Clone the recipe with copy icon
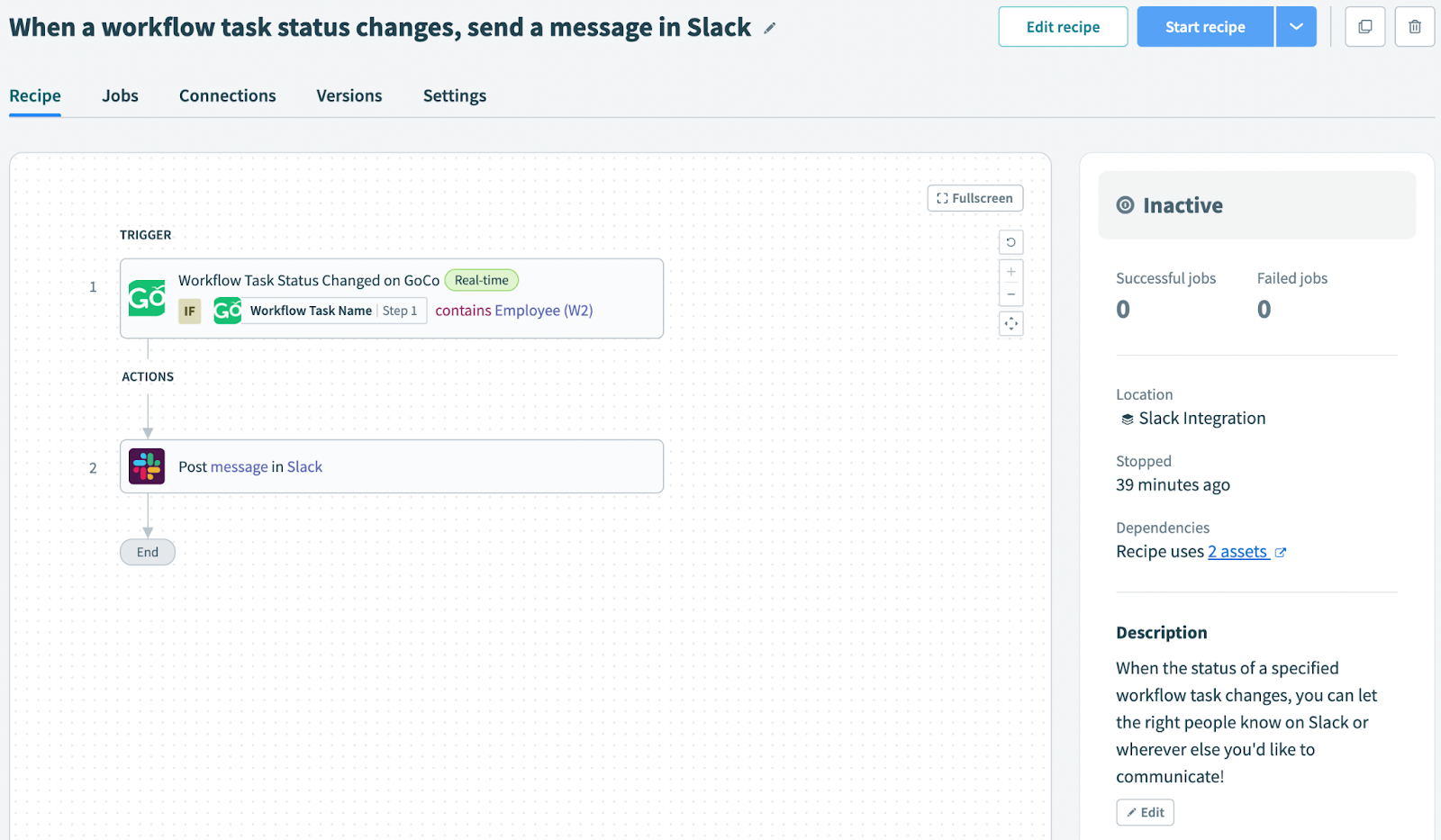1441x840 pixels. (x=1365, y=27)
